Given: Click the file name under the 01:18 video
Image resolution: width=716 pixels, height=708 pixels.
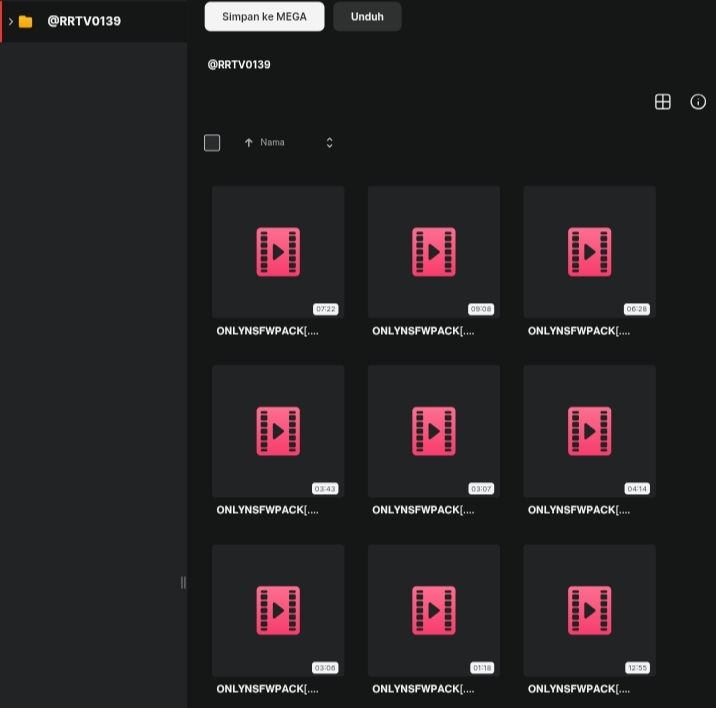Looking at the screenshot, I should coord(423,689).
